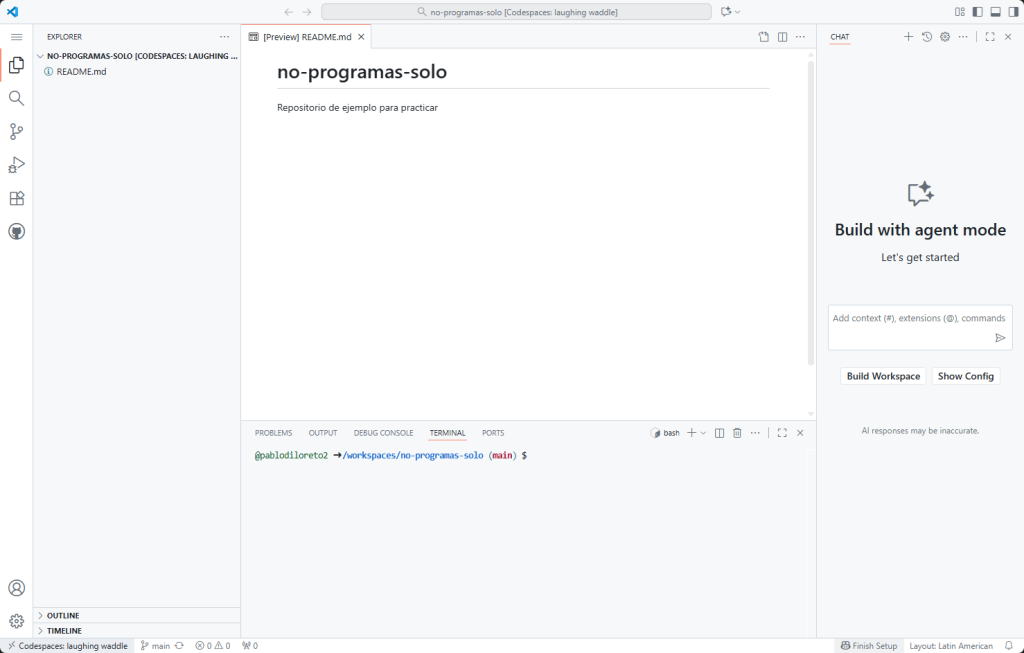Toggle the Primary Side Bar layout button

[x=977, y=12]
